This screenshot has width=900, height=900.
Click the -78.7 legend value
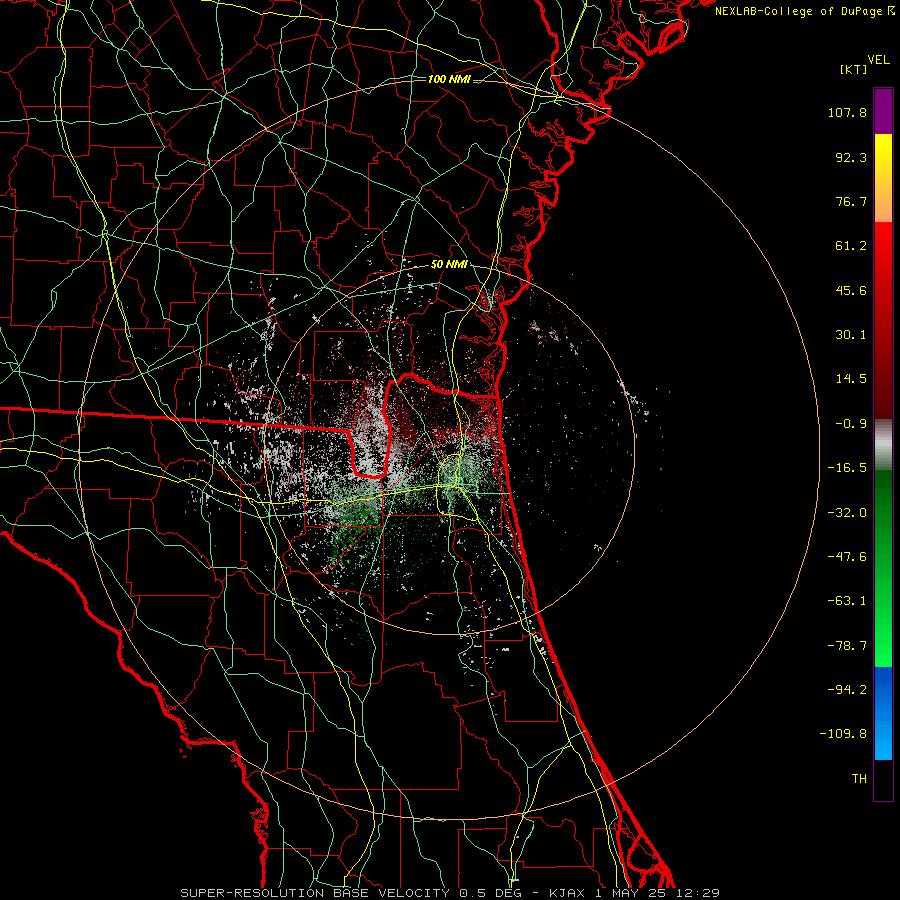coord(847,646)
